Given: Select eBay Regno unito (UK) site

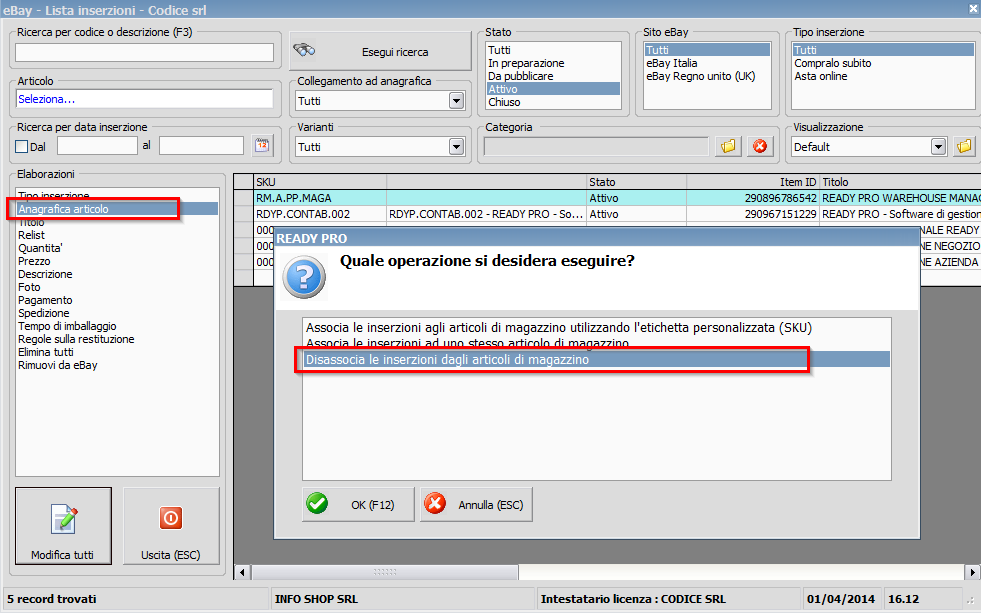Looking at the screenshot, I should pyautogui.click(x=707, y=76).
